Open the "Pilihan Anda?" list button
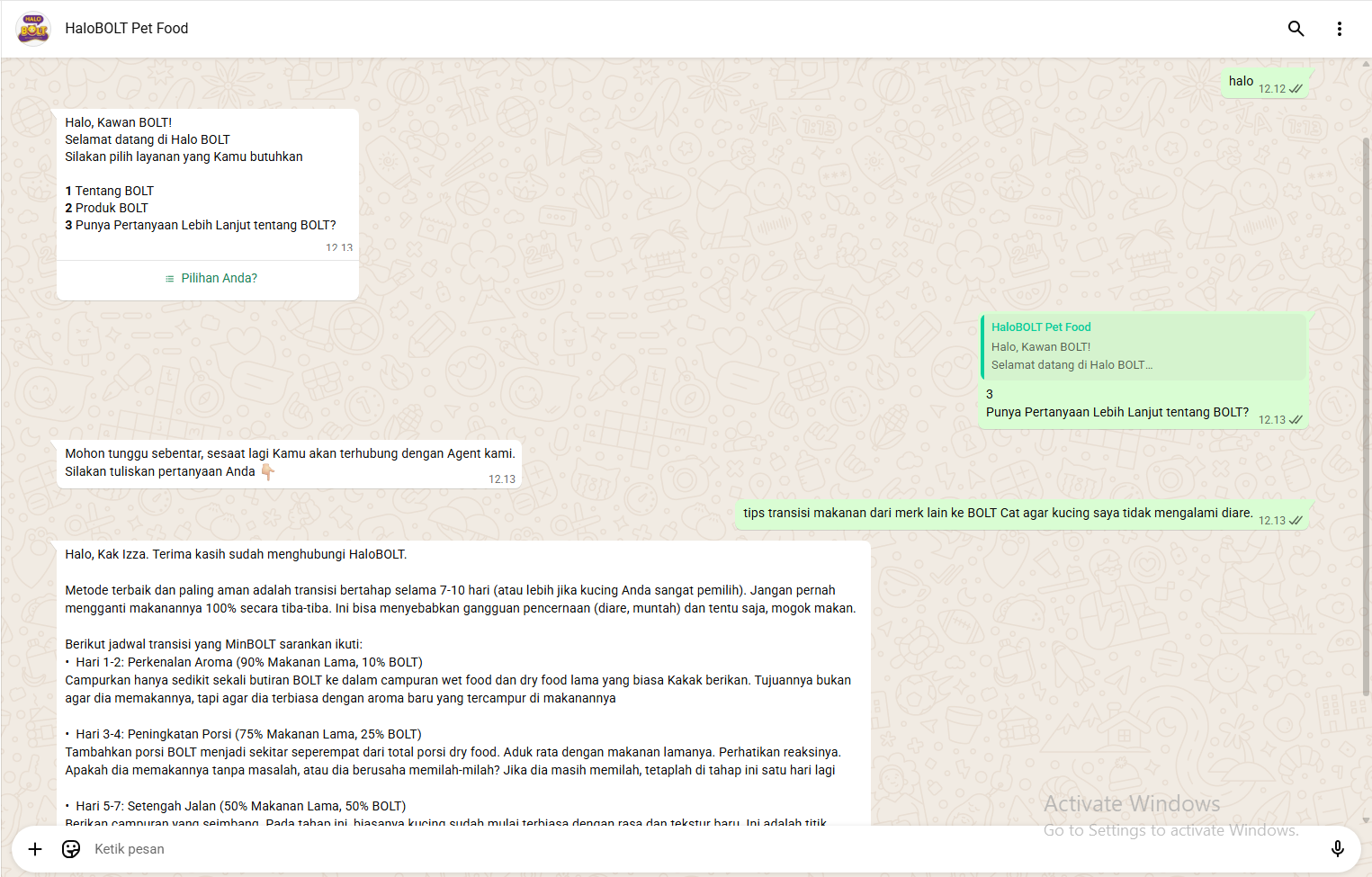This screenshot has width=1372, height=877. pyautogui.click(x=211, y=279)
